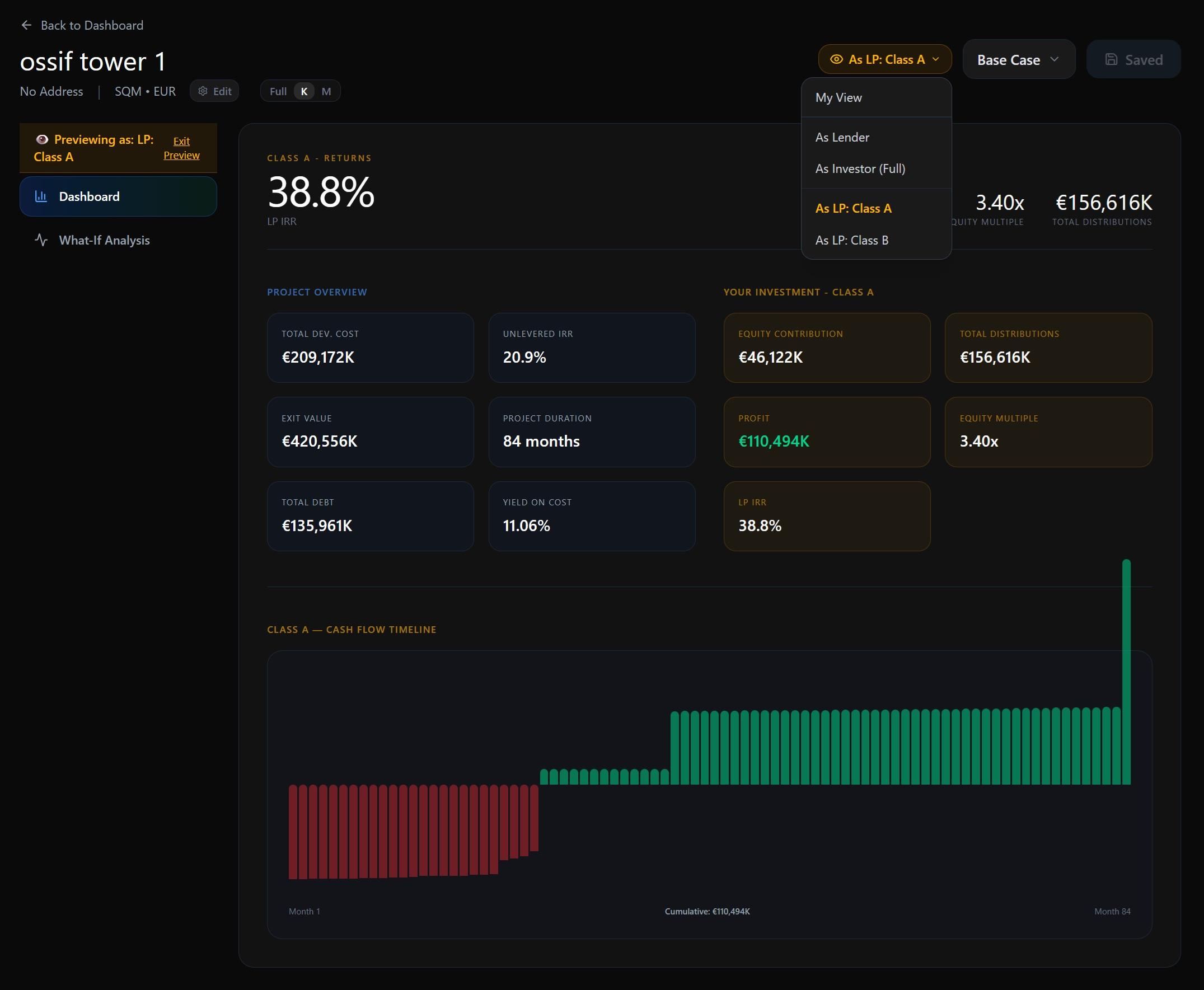Image resolution: width=1204 pixels, height=990 pixels.
Task: Enable the Full number format option
Action: (x=278, y=91)
